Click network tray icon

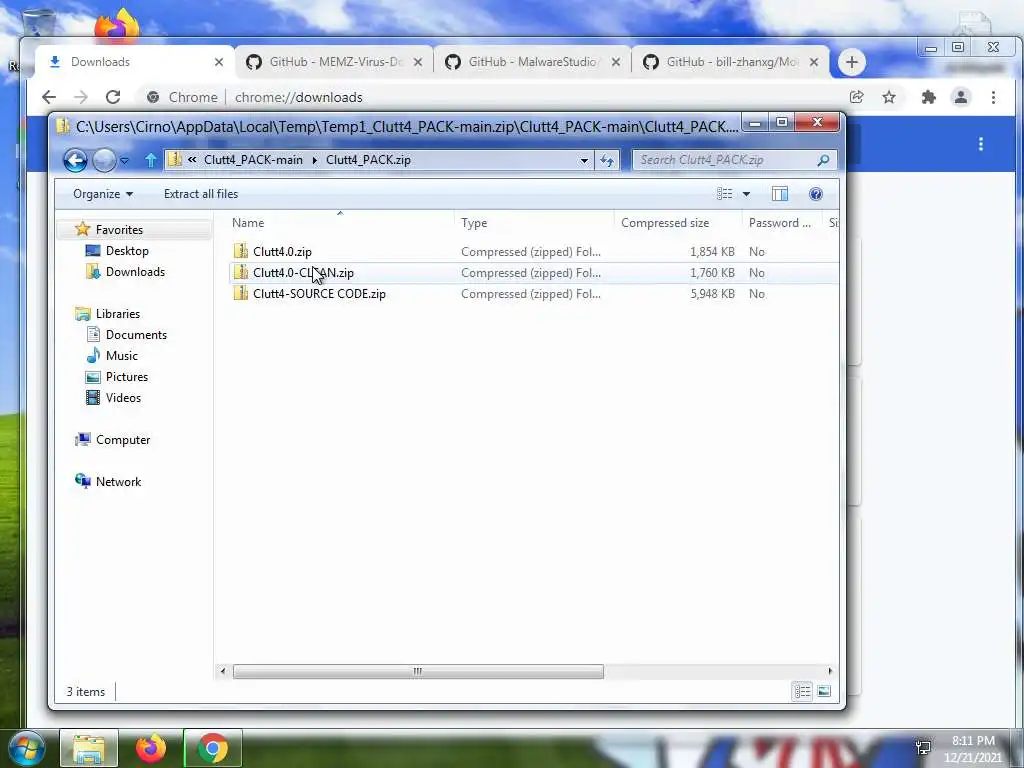[x=923, y=748]
